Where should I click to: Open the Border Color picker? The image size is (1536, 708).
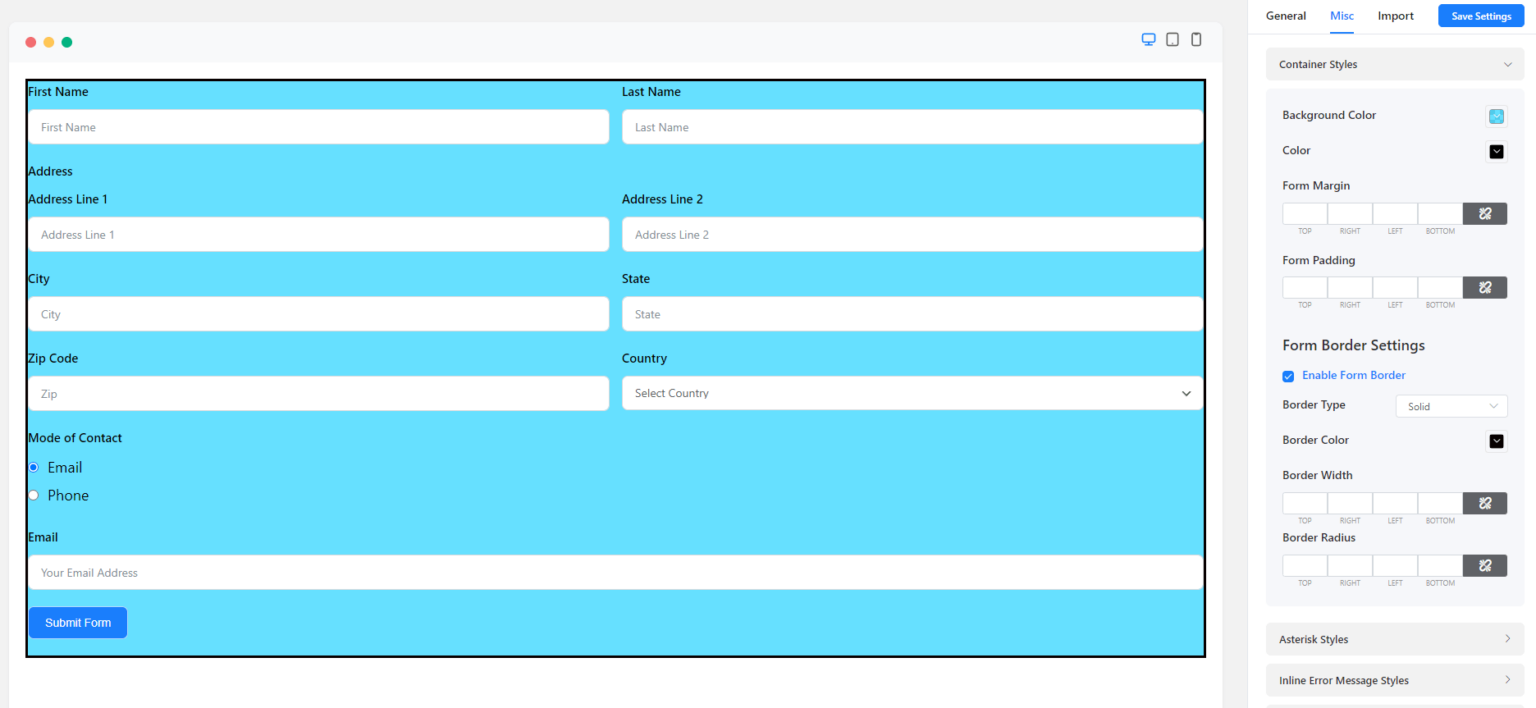[1496, 441]
